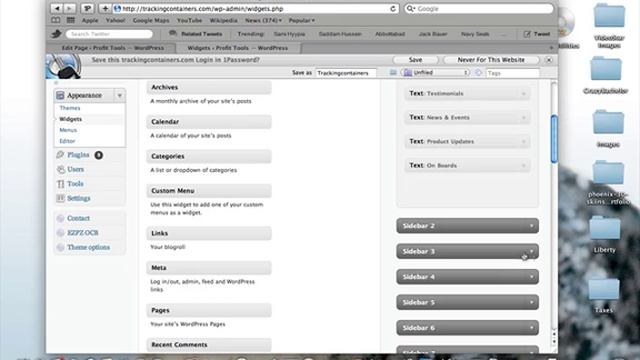Viewport: 640px width, 360px height.
Task: Open Editor under Appearance
Action: point(67,141)
